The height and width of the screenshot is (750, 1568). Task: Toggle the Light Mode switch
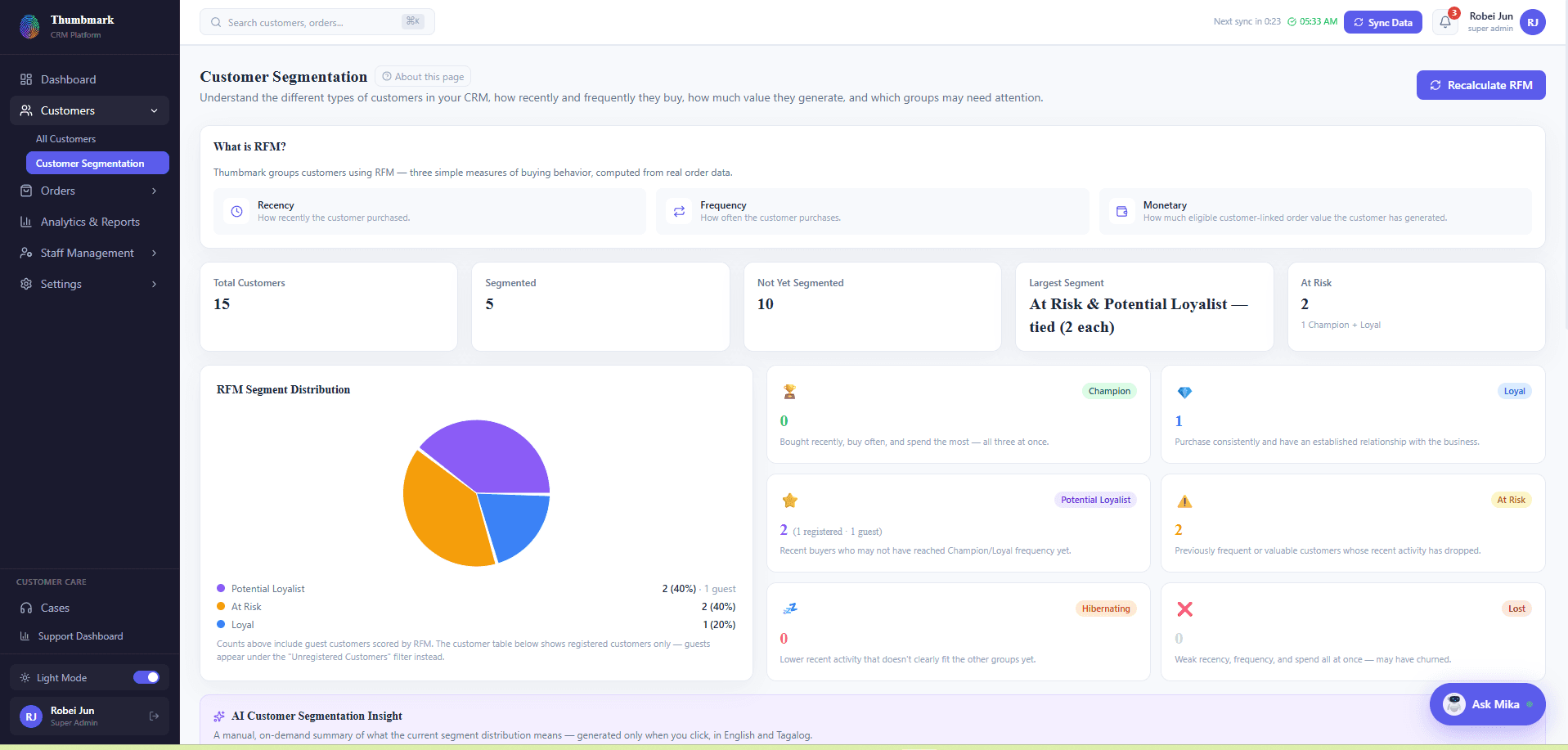coord(146,677)
